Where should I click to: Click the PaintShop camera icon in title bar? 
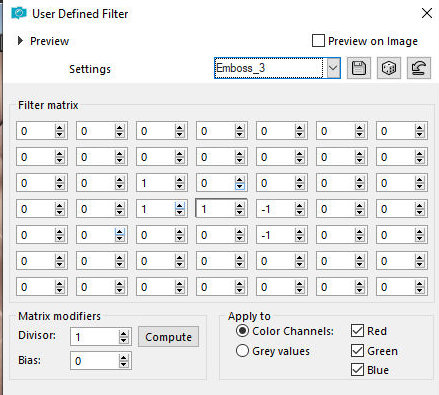point(19,14)
